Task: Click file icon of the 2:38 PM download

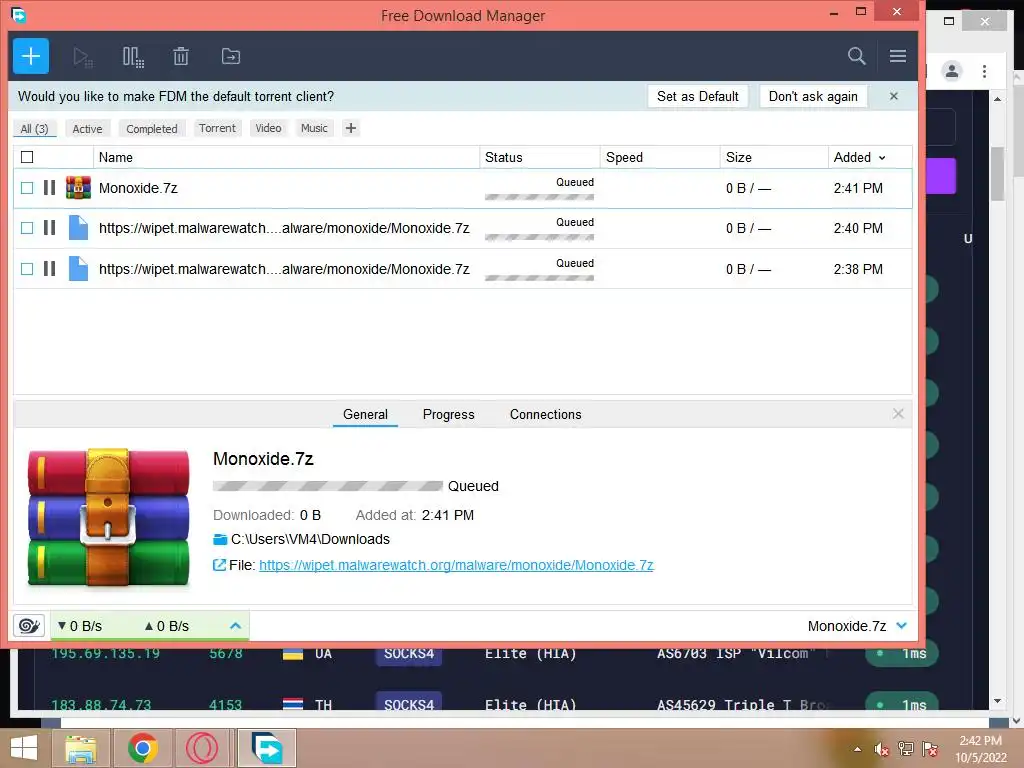Action: [x=78, y=268]
